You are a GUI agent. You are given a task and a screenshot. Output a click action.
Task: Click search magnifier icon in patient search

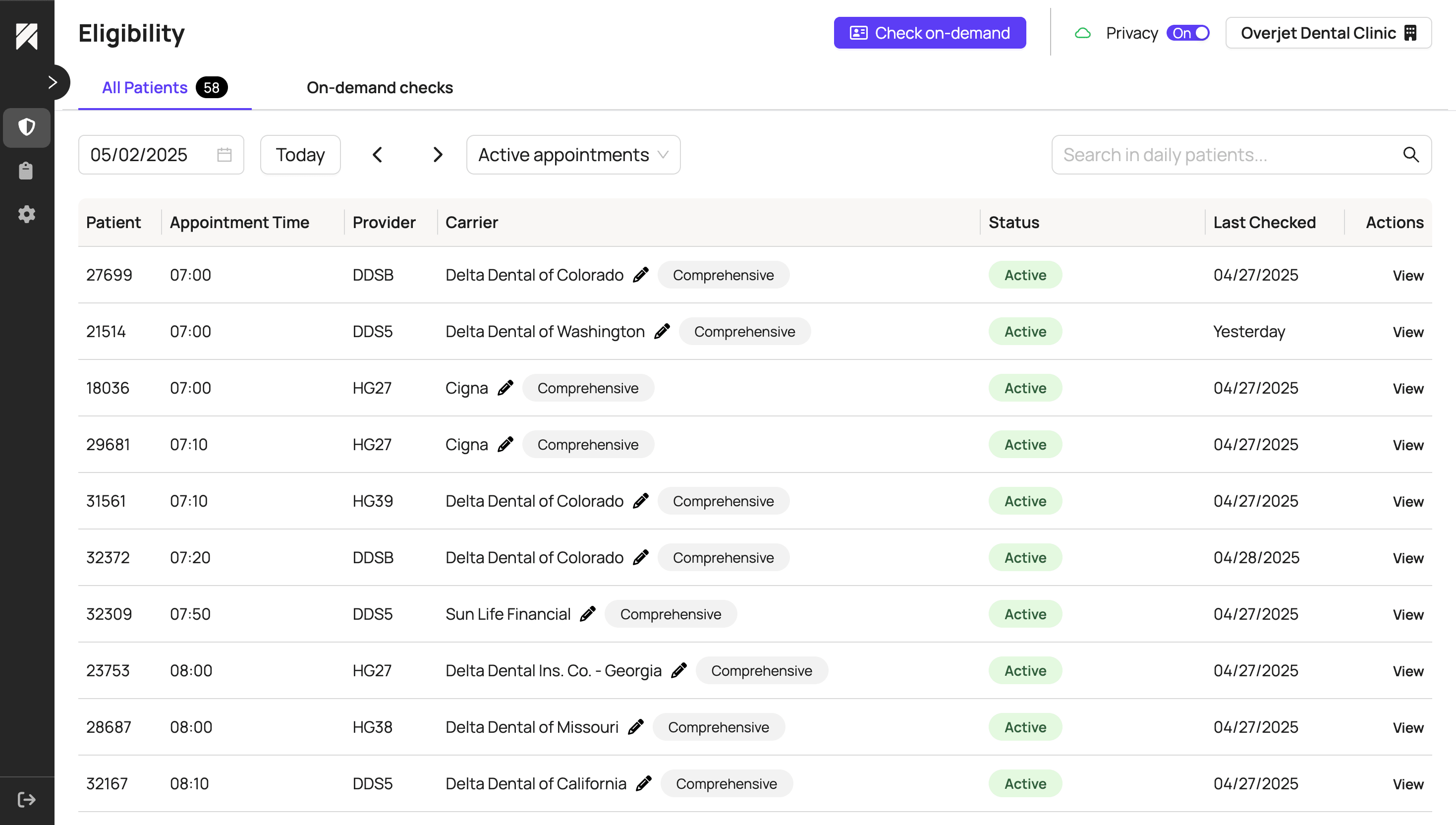coord(1410,155)
